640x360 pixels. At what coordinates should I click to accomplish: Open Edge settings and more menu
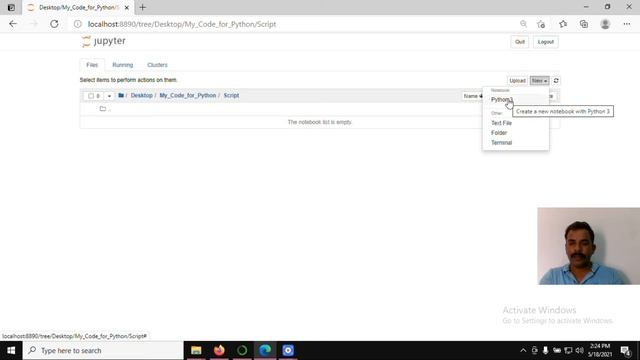coord(627,24)
